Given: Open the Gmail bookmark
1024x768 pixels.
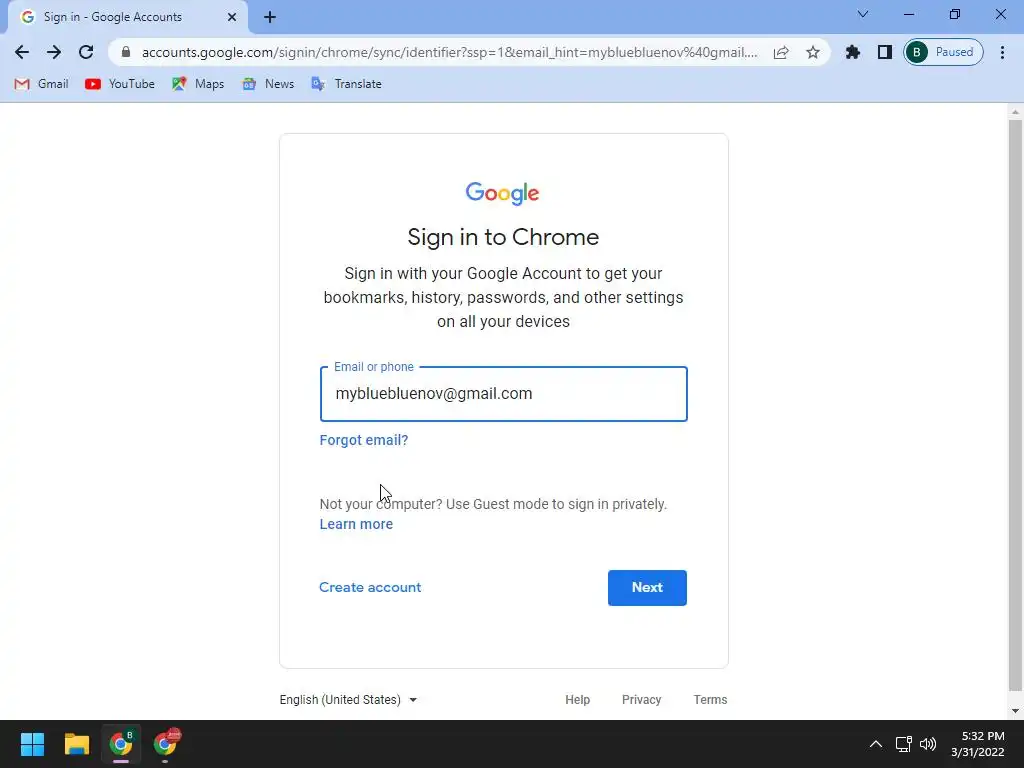Looking at the screenshot, I should (41, 84).
